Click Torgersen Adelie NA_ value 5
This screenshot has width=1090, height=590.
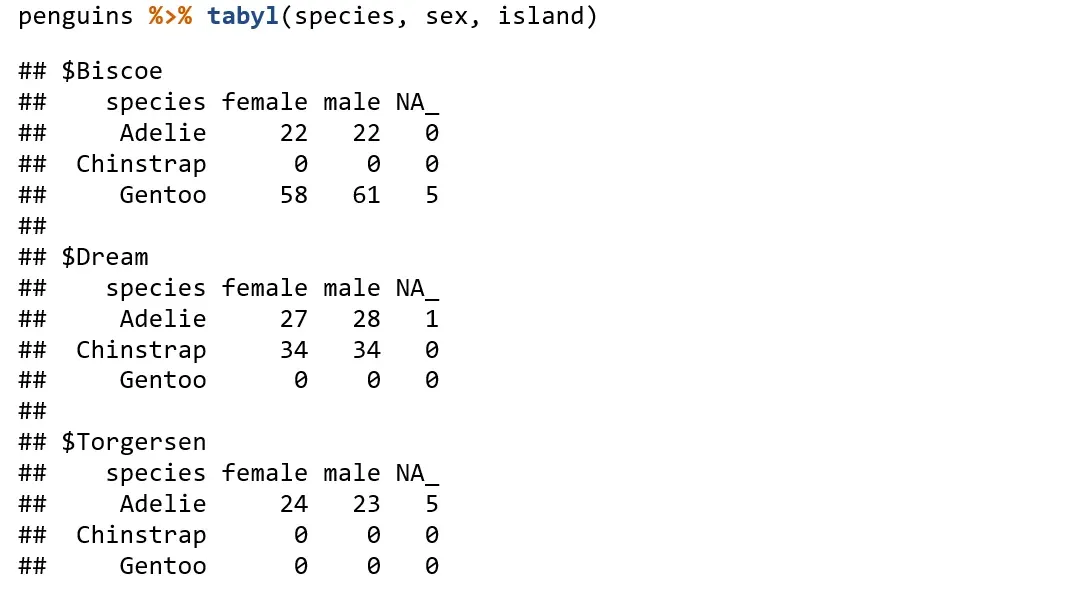(x=432, y=504)
